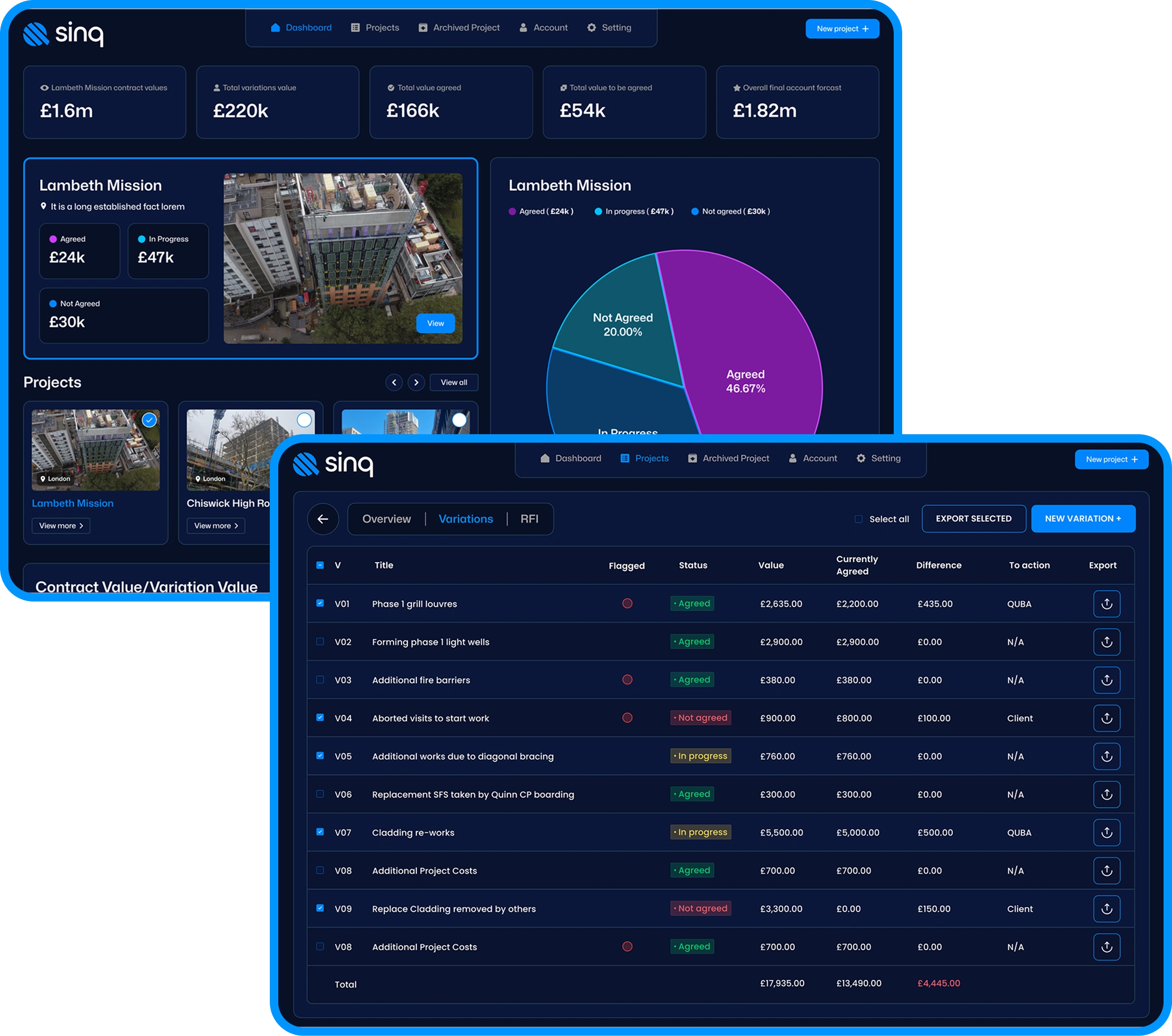Click View all beside Projects heading
The image size is (1172, 1036).
tap(454, 383)
